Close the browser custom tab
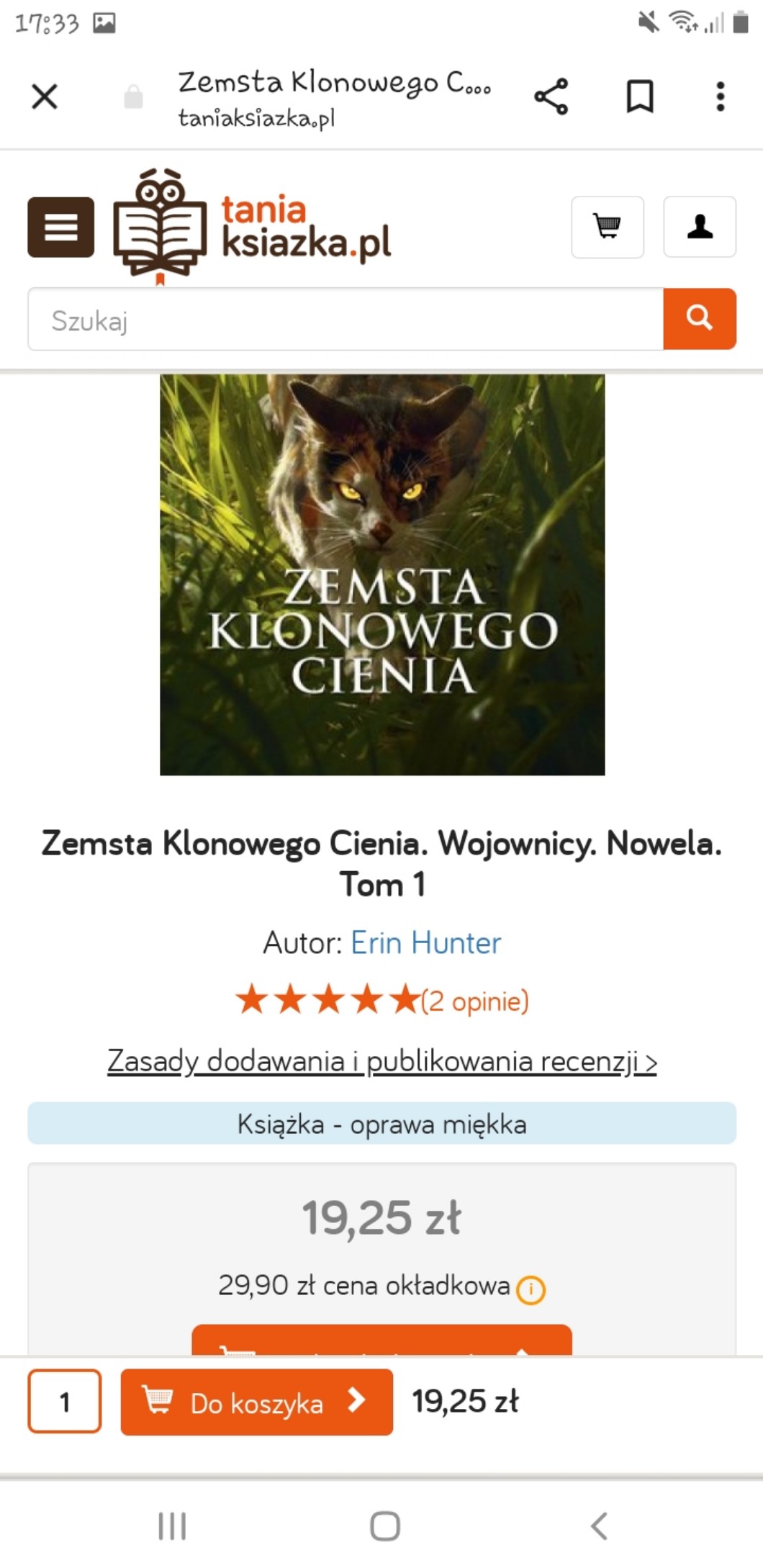Image resolution: width=763 pixels, height=1568 pixels. coord(45,96)
